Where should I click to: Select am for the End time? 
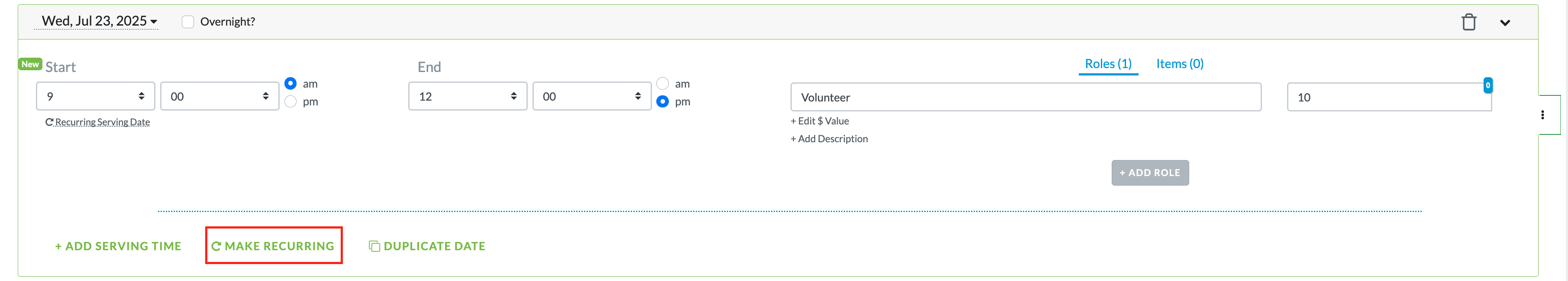662,84
